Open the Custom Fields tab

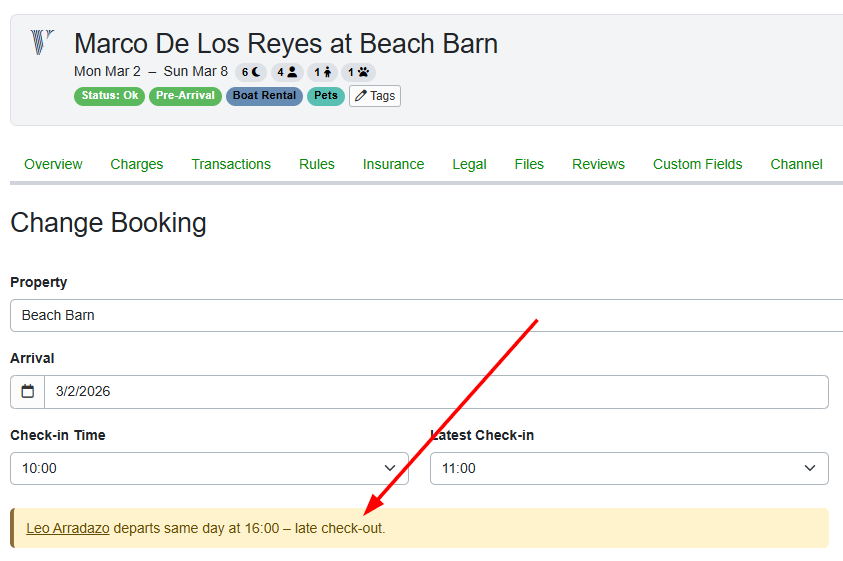pyautogui.click(x=697, y=164)
